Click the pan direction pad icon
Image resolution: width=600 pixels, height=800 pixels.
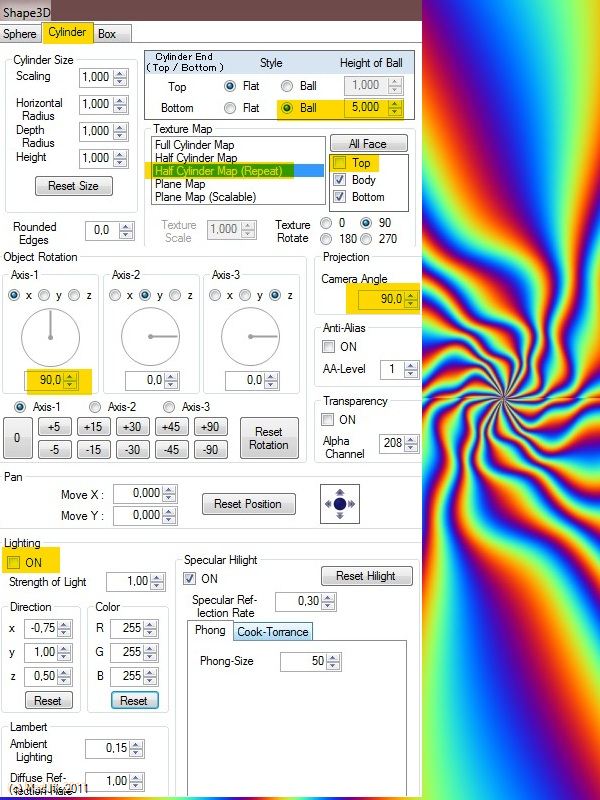pos(340,504)
